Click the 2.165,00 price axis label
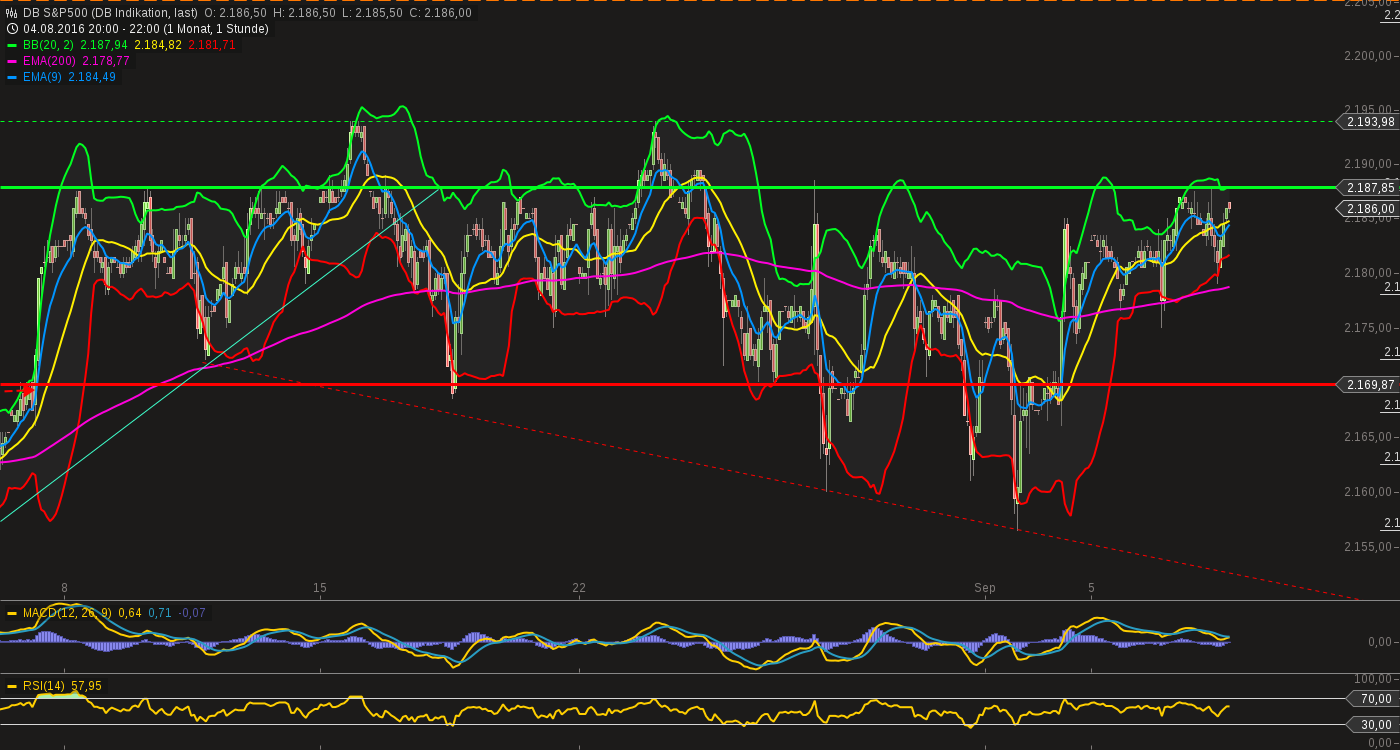The height and width of the screenshot is (750, 1400). [1368, 437]
